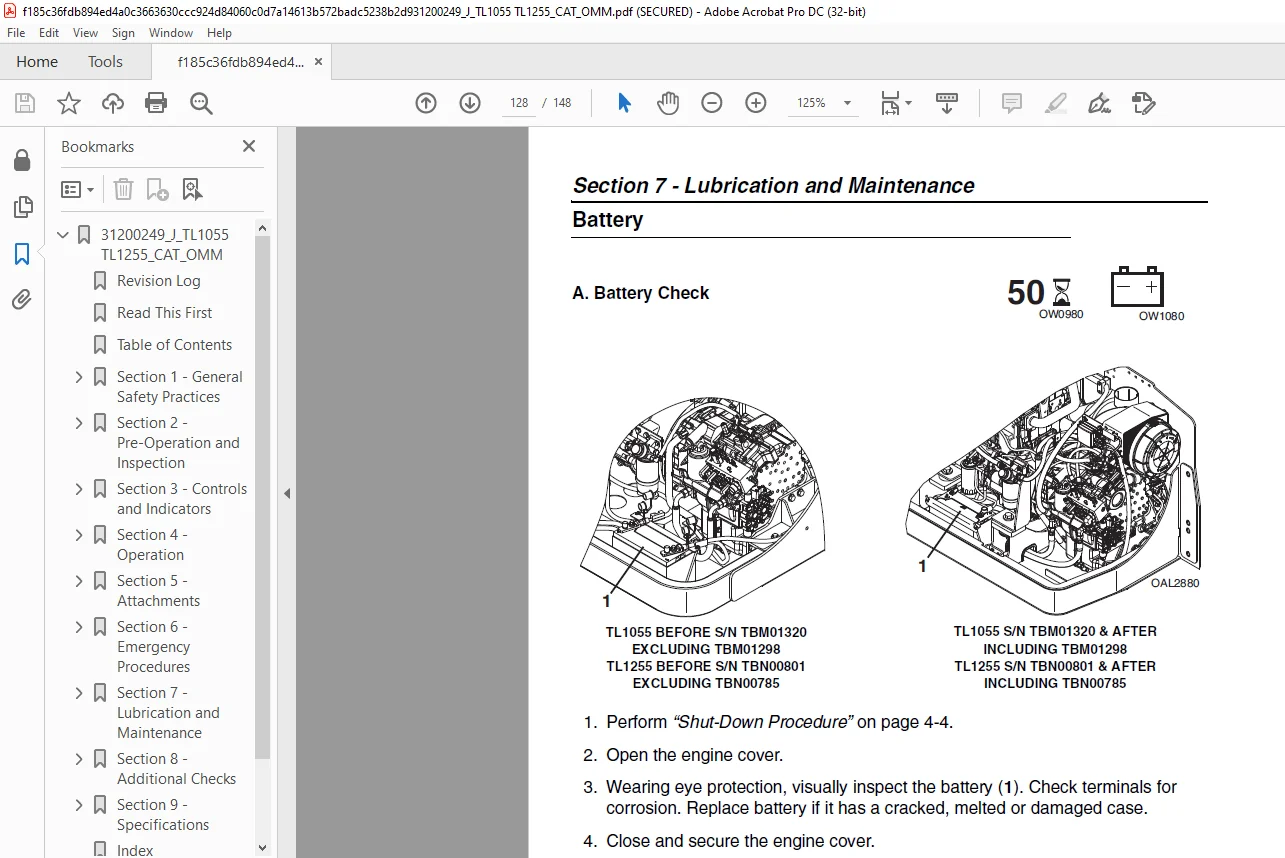Image resolution: width=1285 pixels, height=858 pixels.
Task: Go to previous page arrow
Action: tap(426, 103)
